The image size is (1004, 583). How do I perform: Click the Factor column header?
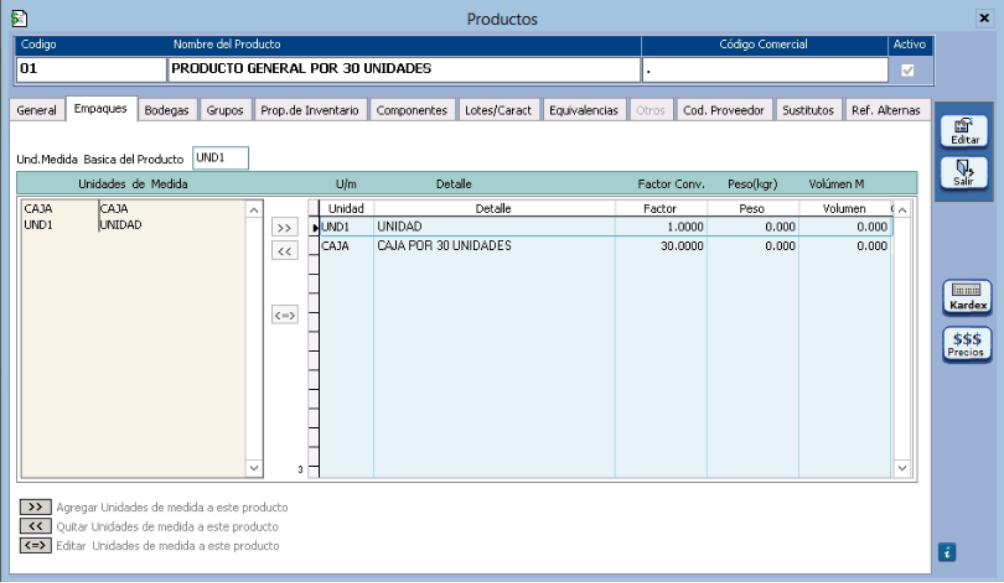(x=661, y=209)
